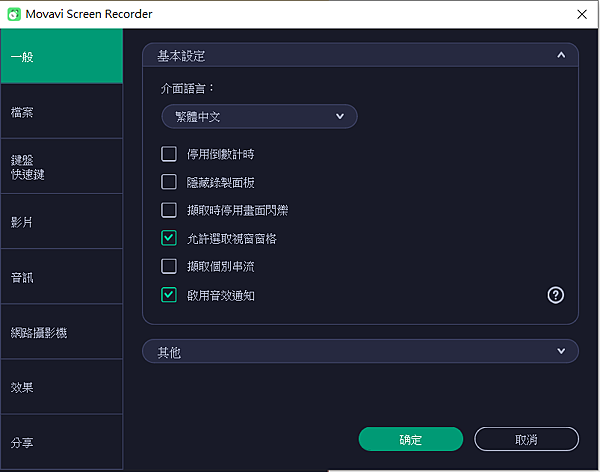
Task: Disable 啟用音效通知 checkbox
Action: tap(169, 295)
